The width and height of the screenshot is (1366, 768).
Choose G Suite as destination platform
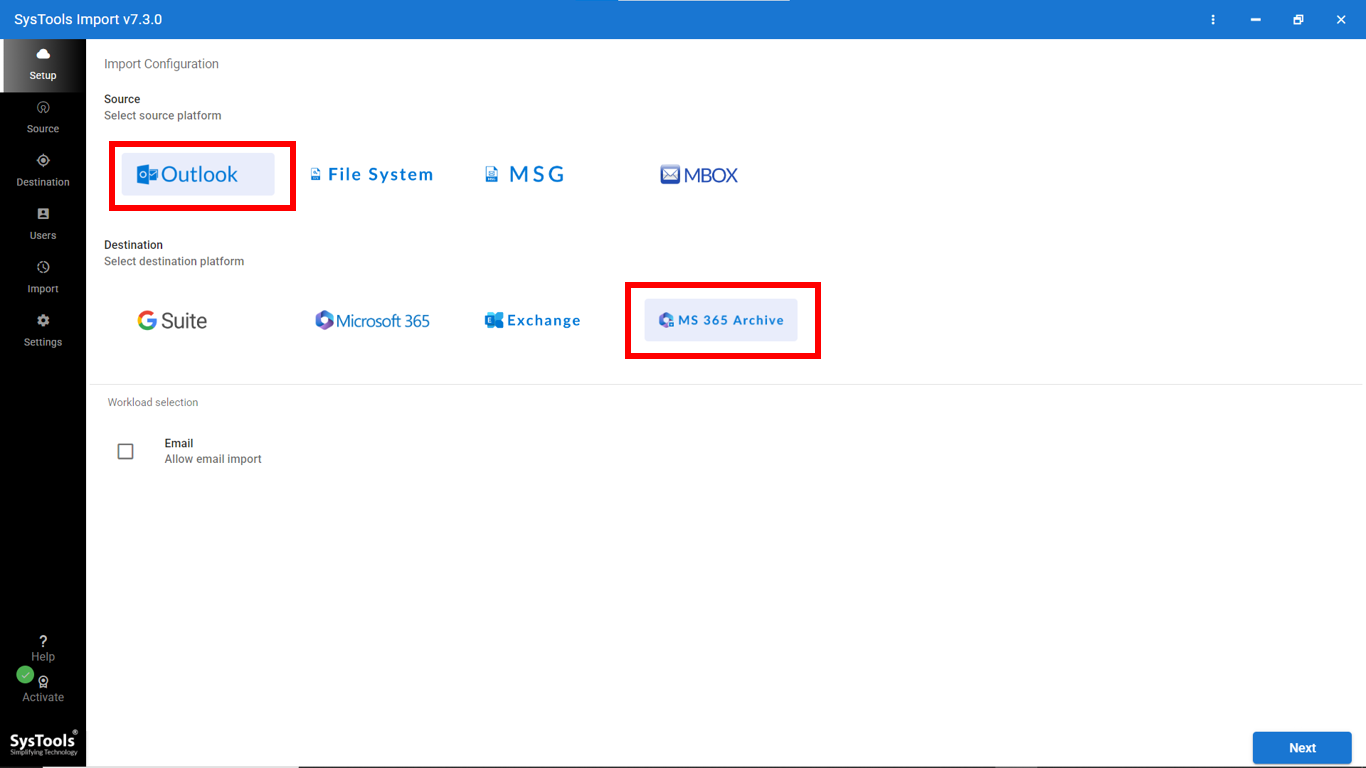click(172, 321)
